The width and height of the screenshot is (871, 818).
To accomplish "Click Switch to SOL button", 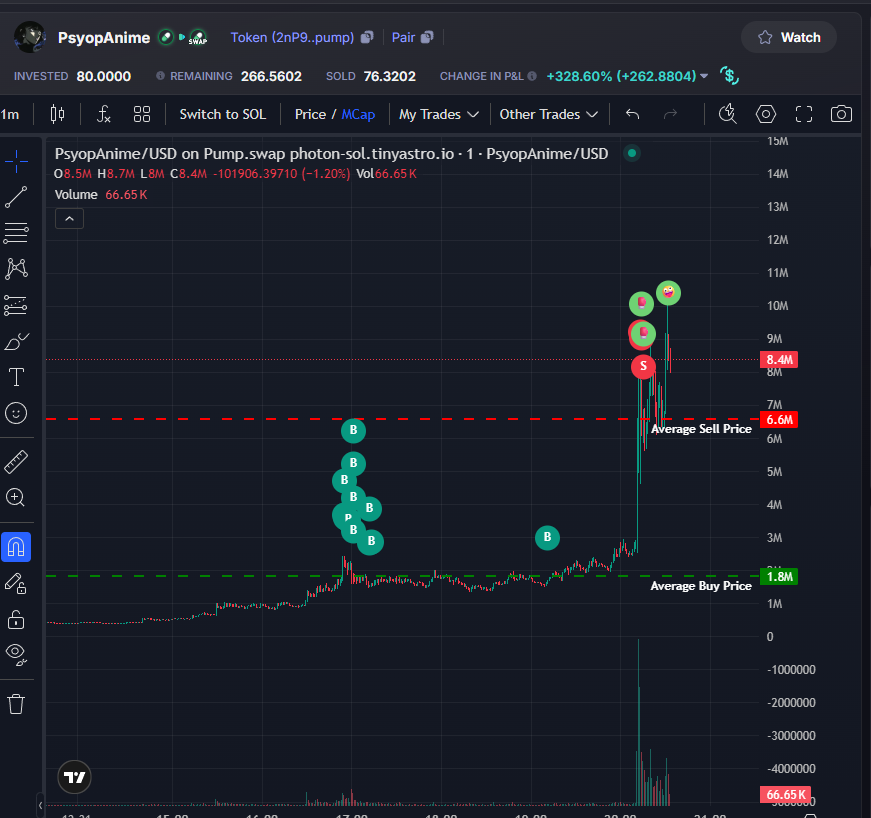I will [x=223, y=114].
